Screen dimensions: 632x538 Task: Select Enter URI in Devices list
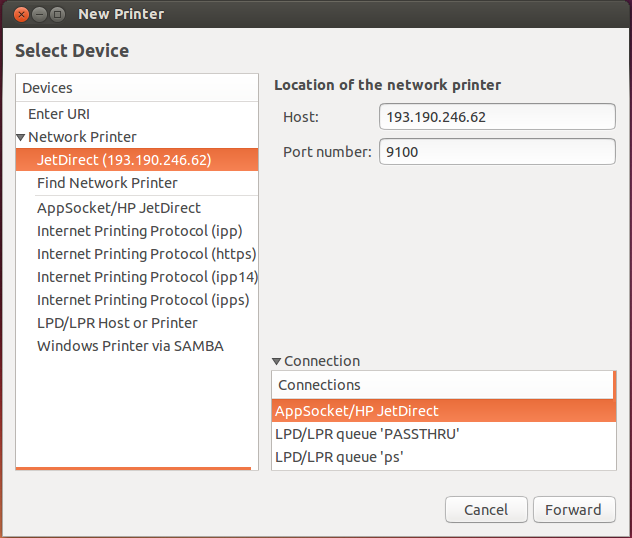59,114
